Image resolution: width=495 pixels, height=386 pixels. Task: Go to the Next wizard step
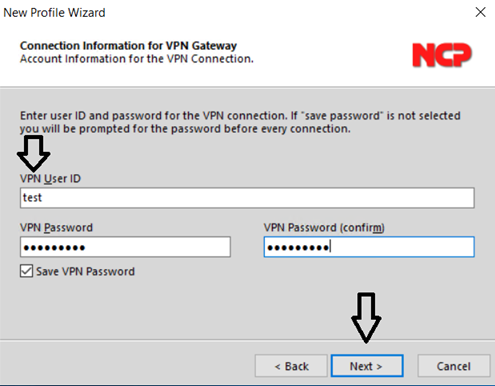[367, 366]
